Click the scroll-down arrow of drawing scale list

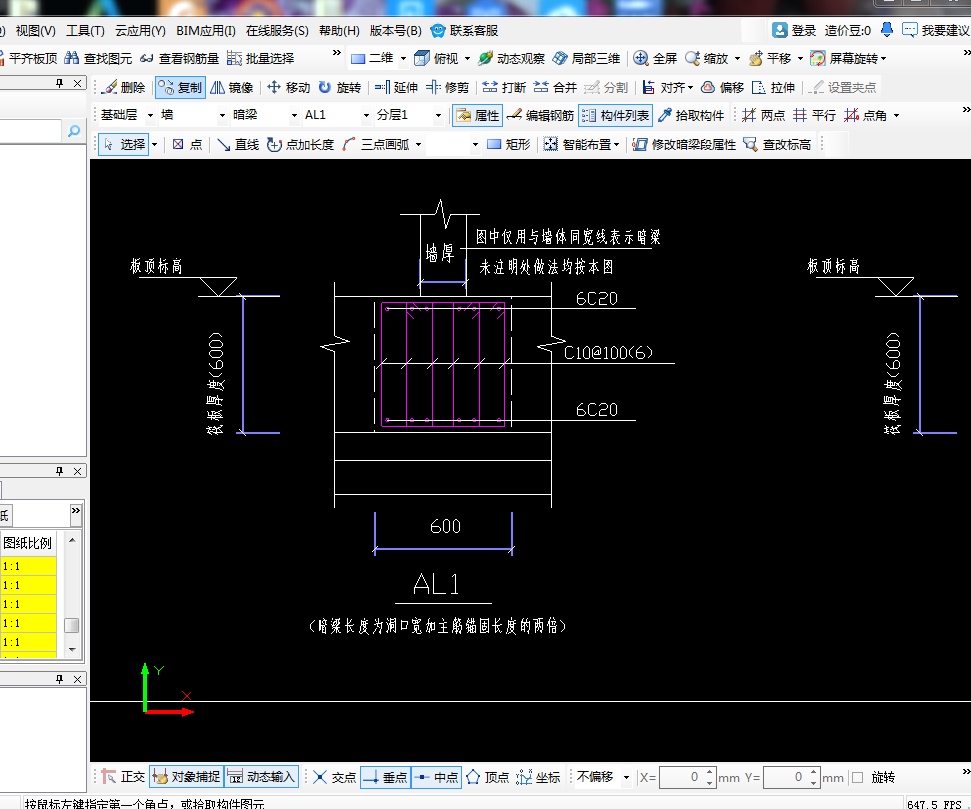(72, 649)
